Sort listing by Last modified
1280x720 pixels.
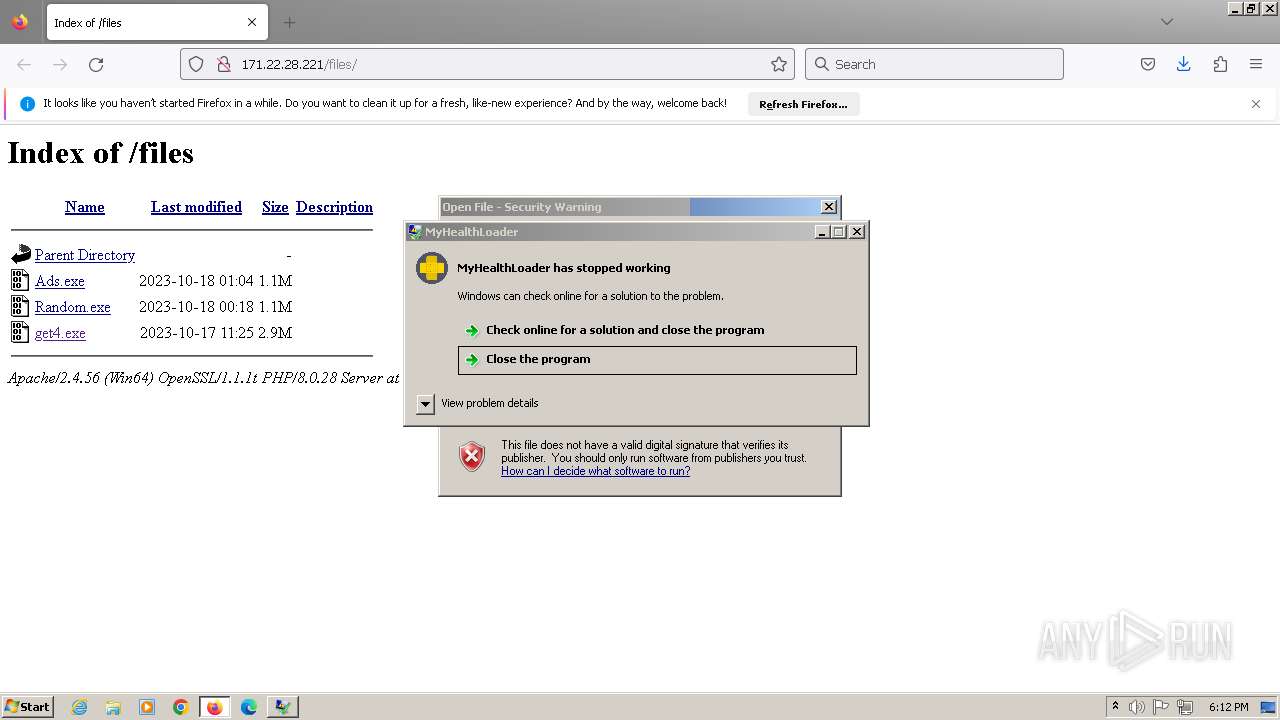point(196,207)
